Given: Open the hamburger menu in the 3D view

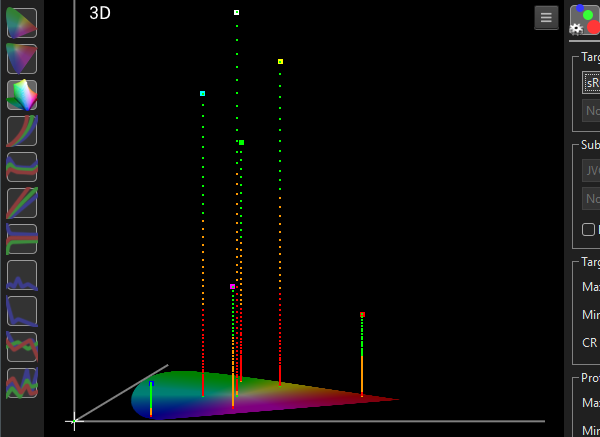Looking at the screenshot, I should point(545,18).
